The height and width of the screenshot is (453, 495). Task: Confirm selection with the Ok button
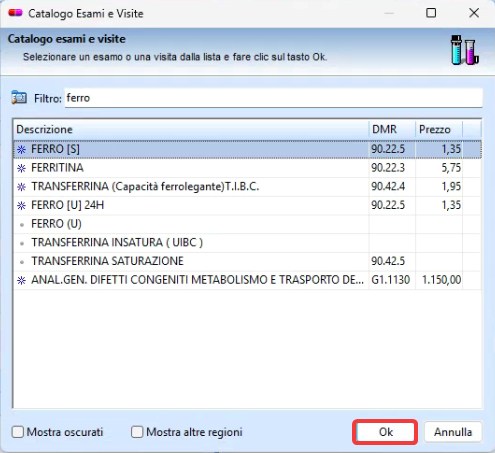pyautogui.click(x=385, y=432)
